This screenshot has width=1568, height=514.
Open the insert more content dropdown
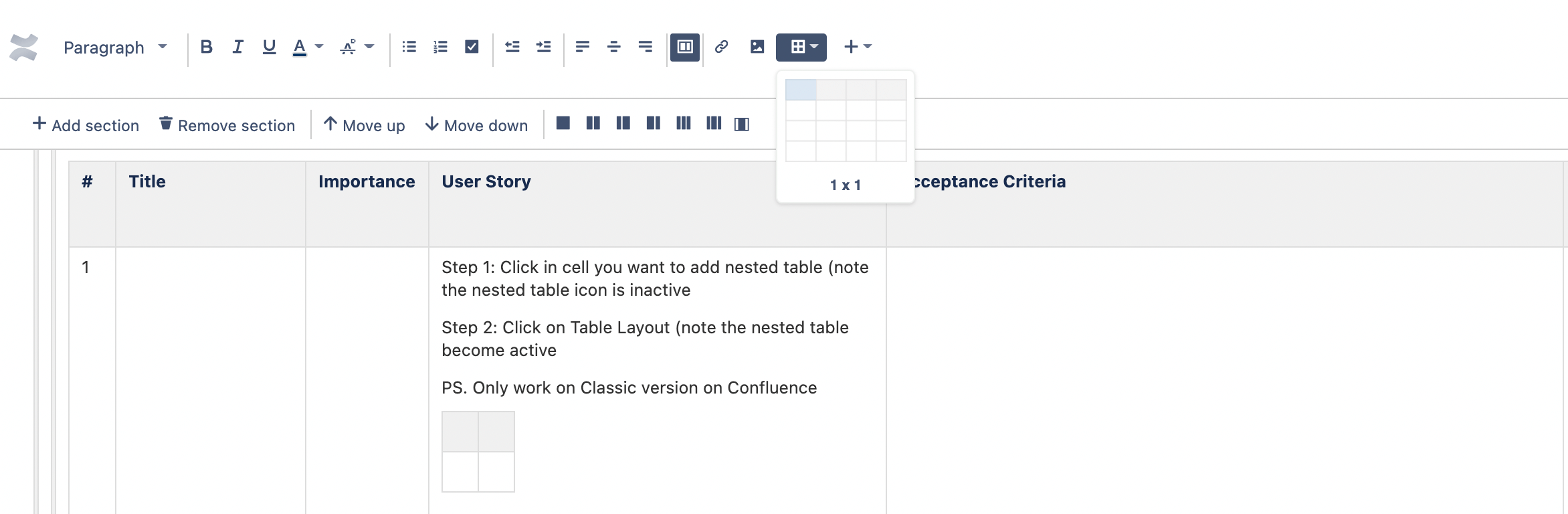pos(857,47)
